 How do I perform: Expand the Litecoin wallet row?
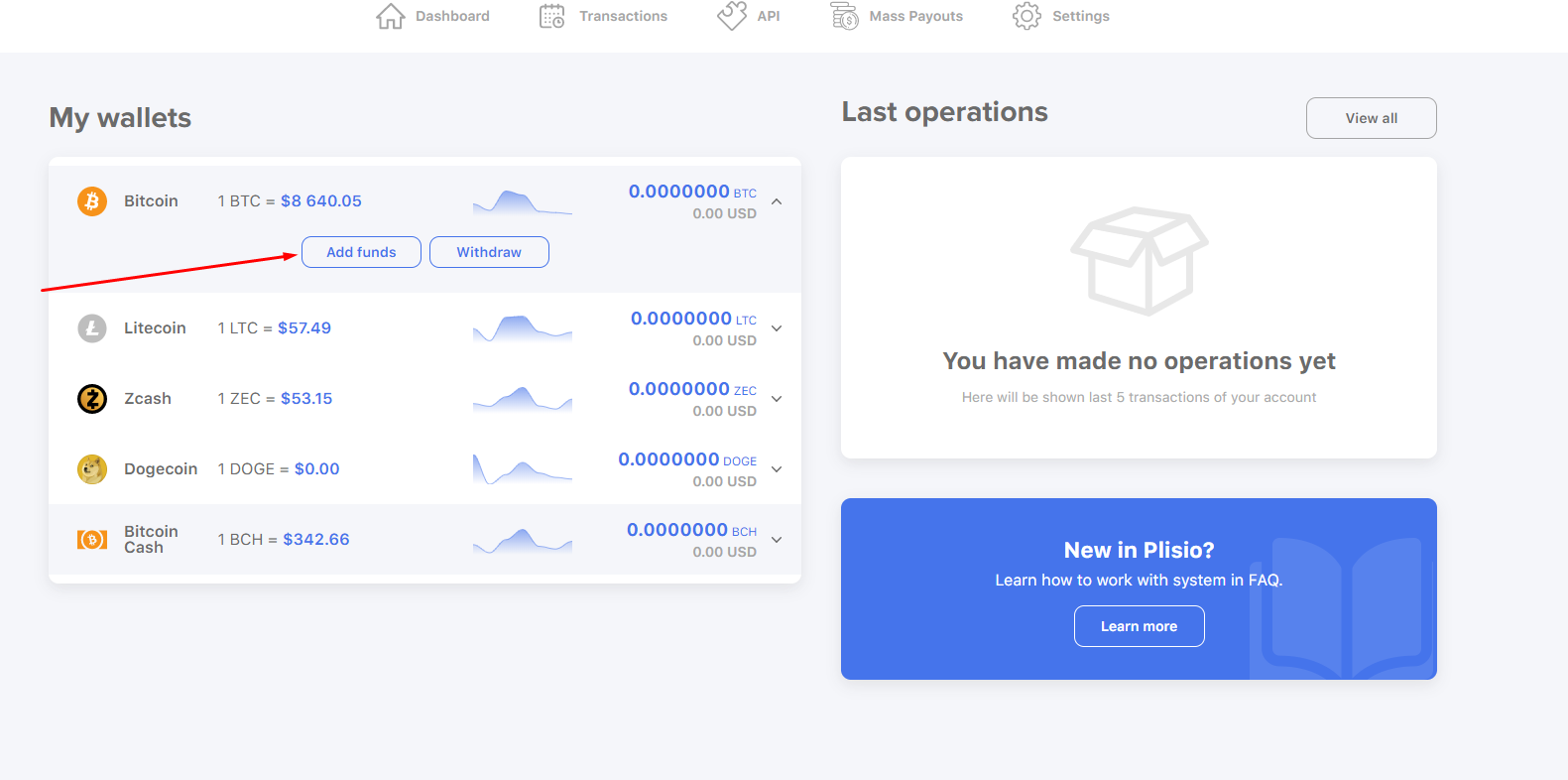click(777, 328)
